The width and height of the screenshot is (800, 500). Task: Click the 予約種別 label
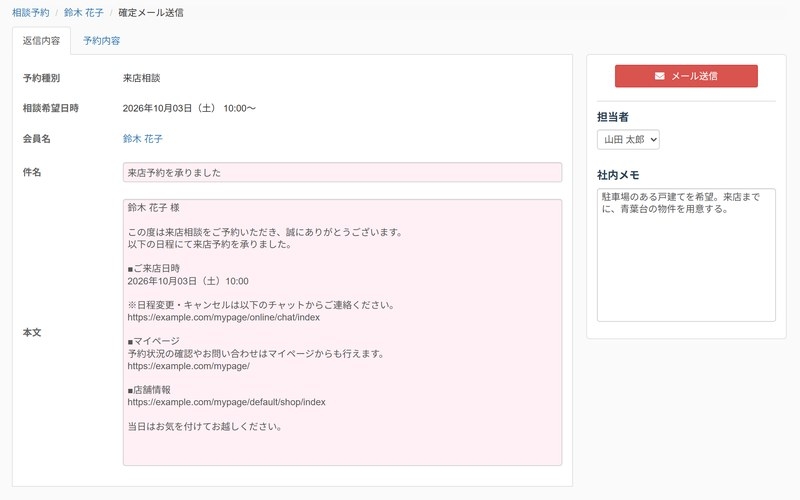(41, 78)
